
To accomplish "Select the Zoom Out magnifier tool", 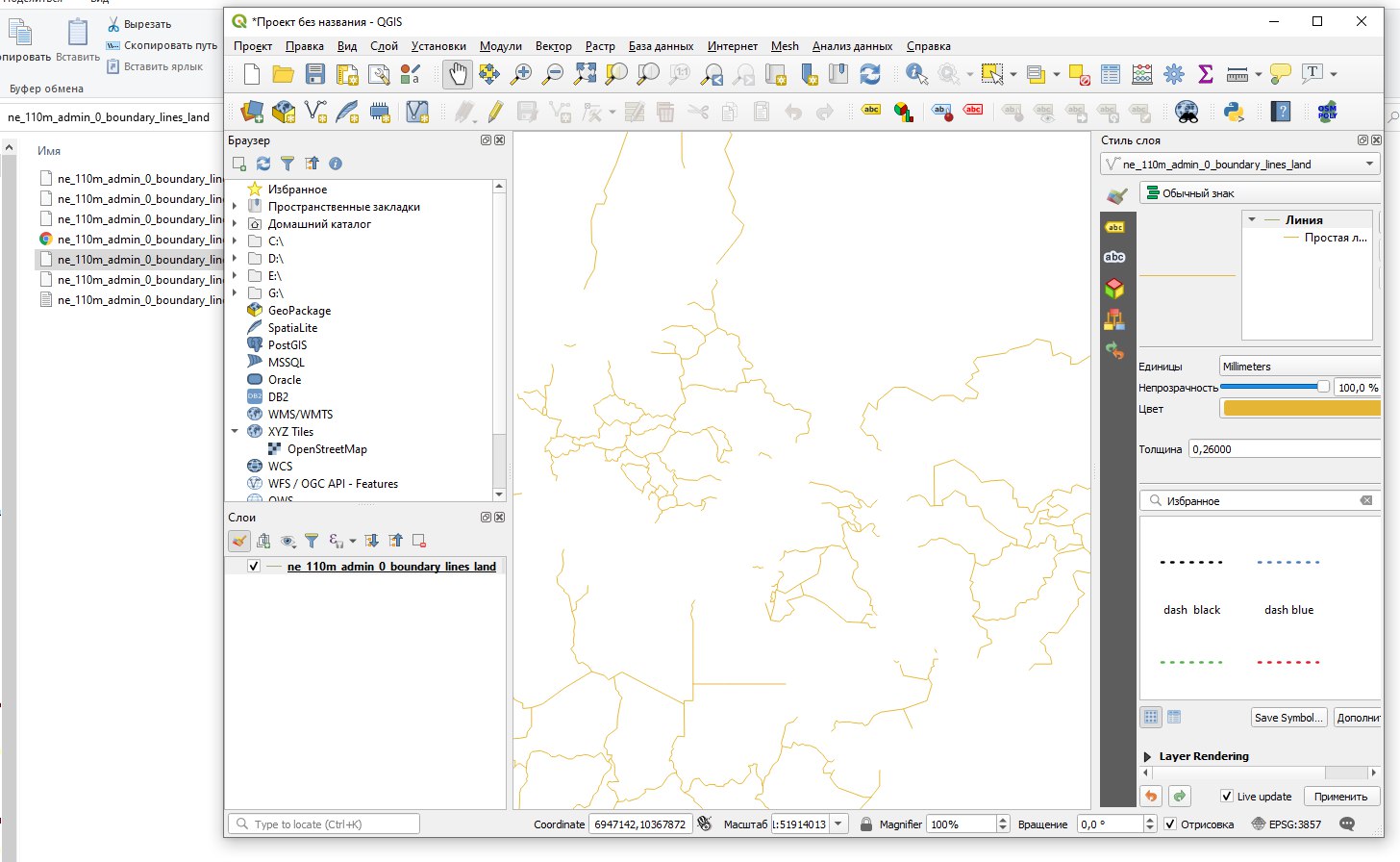I will click(x=553, y=74).
